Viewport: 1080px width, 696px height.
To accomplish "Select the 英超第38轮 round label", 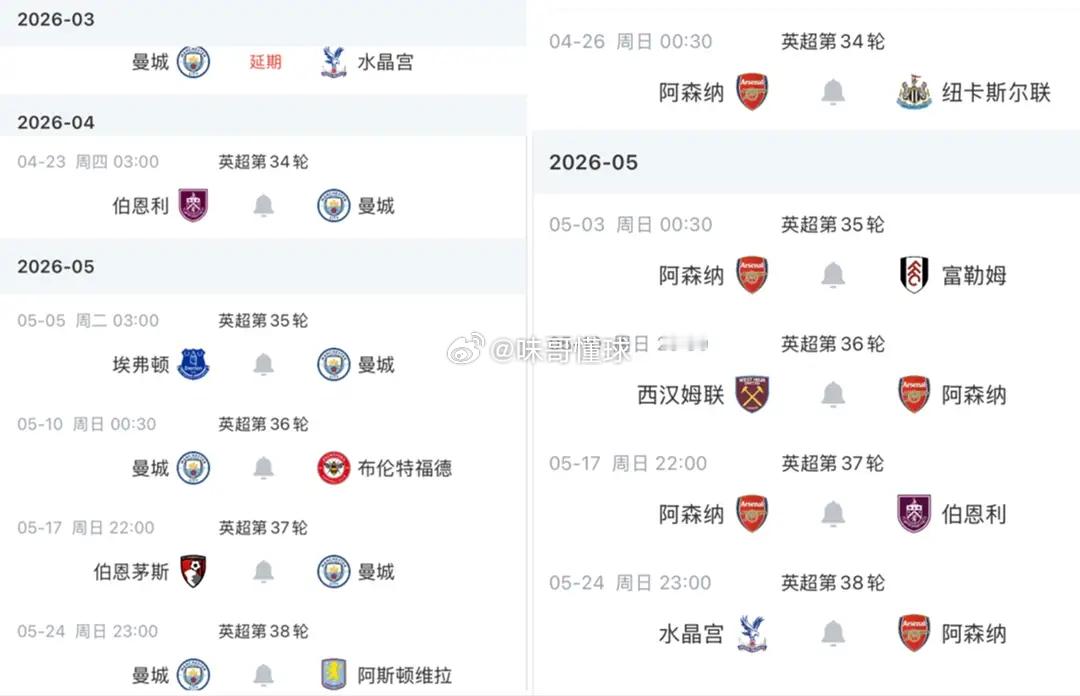I will (261, 631).
